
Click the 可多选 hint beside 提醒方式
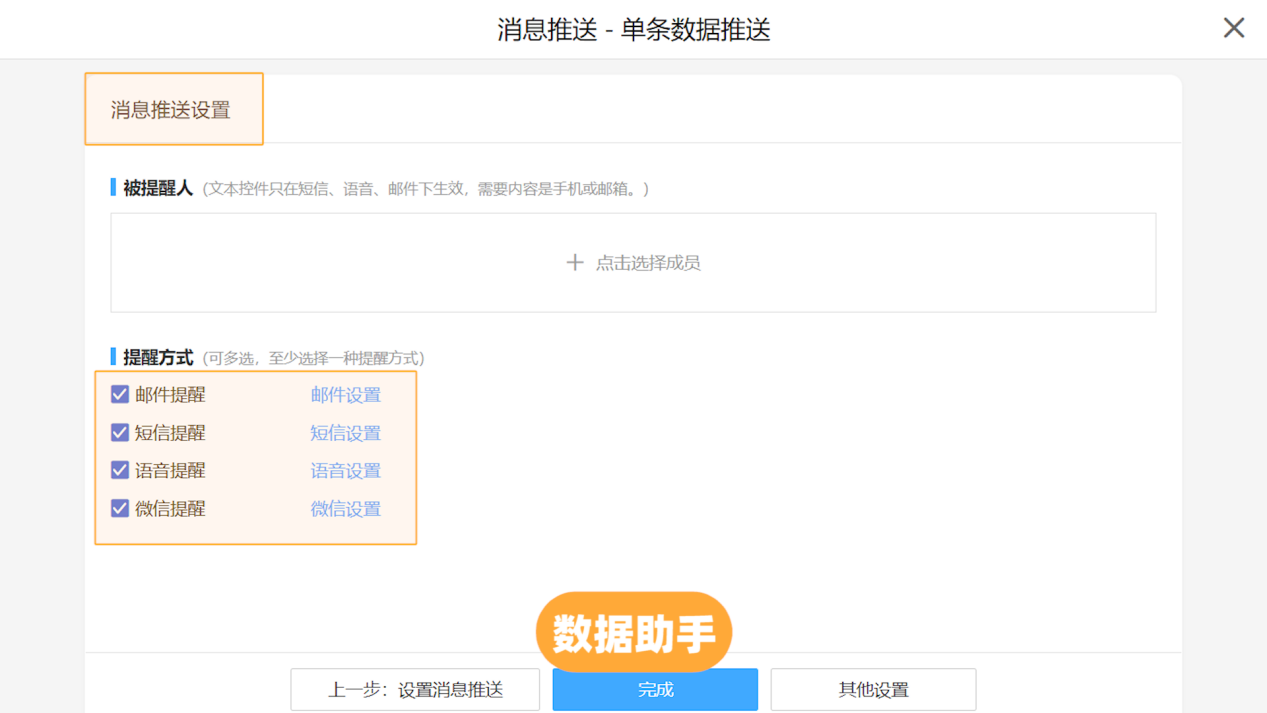coord(313,358)
